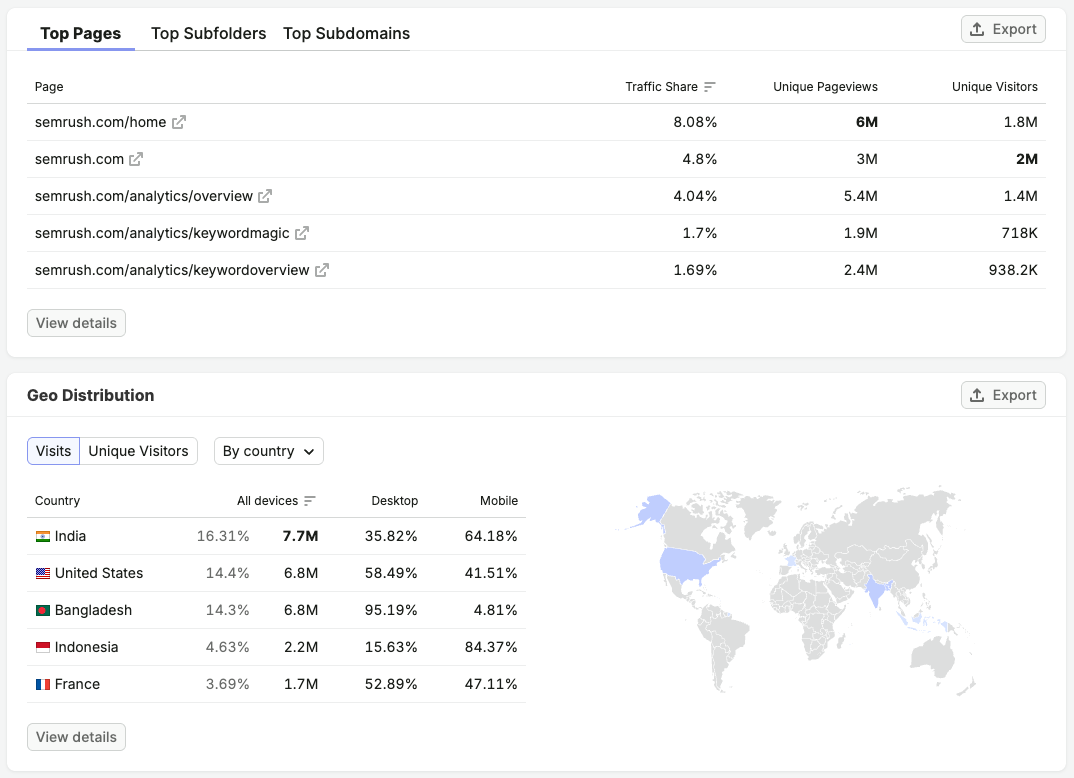Click the United States flag icon

[x=42, y=573]
